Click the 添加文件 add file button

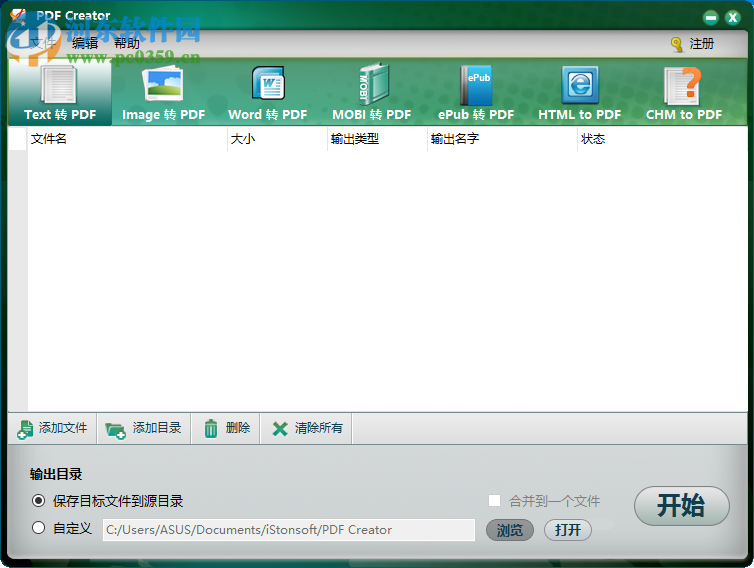point(52,428)
